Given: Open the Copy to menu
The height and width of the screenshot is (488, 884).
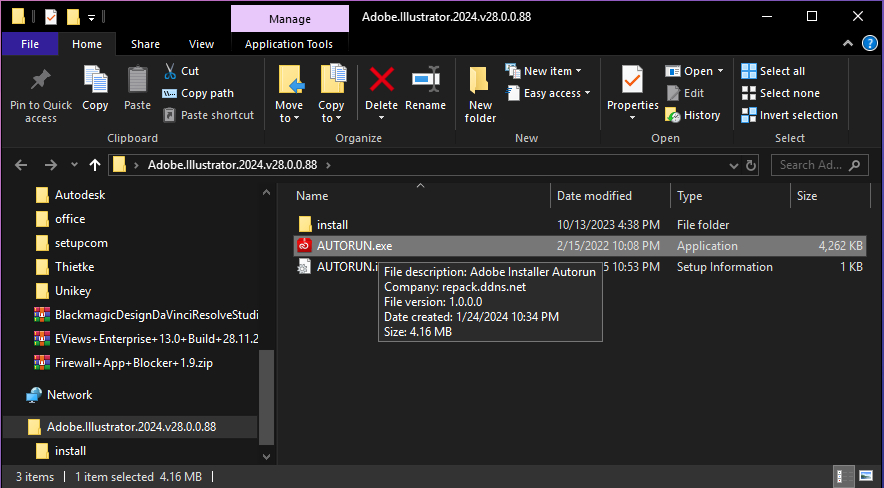Looking at the screenshot, I should (x=331, y=94).
